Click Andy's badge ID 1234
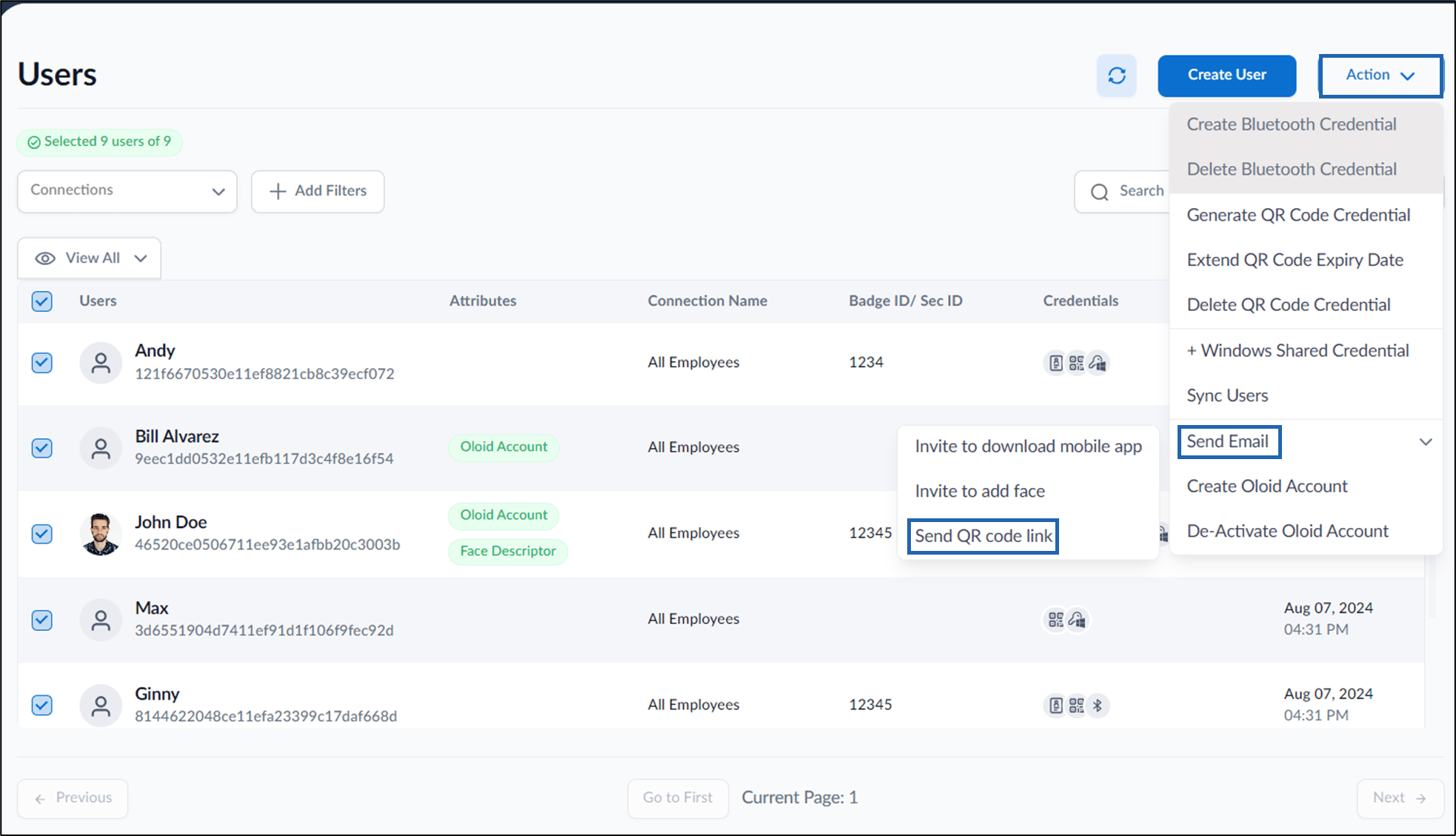 [866, 363]
